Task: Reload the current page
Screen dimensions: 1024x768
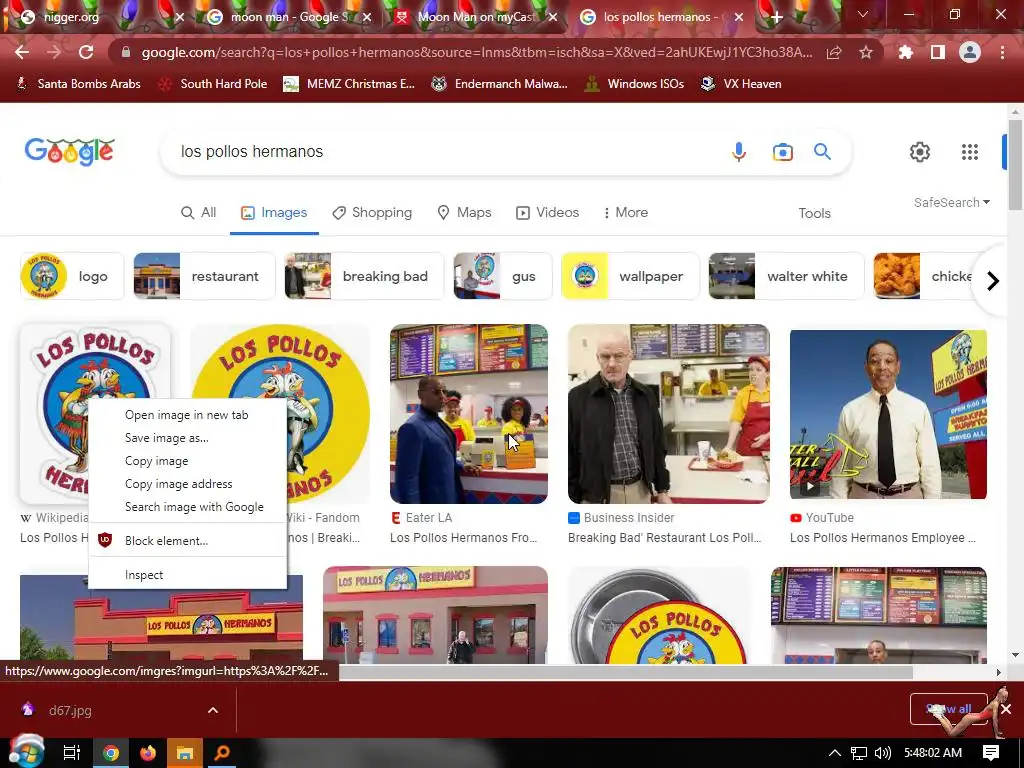Action: [86, 52]
